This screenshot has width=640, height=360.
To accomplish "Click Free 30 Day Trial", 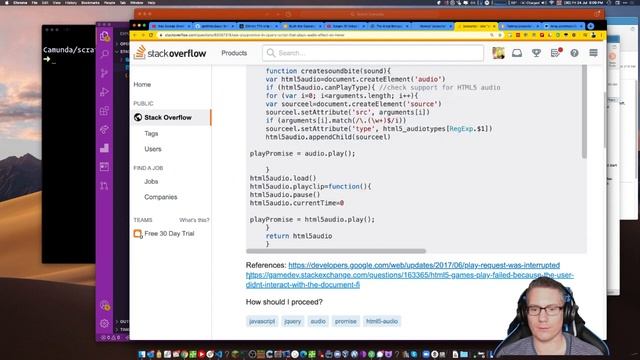I will tap(169, 233).
